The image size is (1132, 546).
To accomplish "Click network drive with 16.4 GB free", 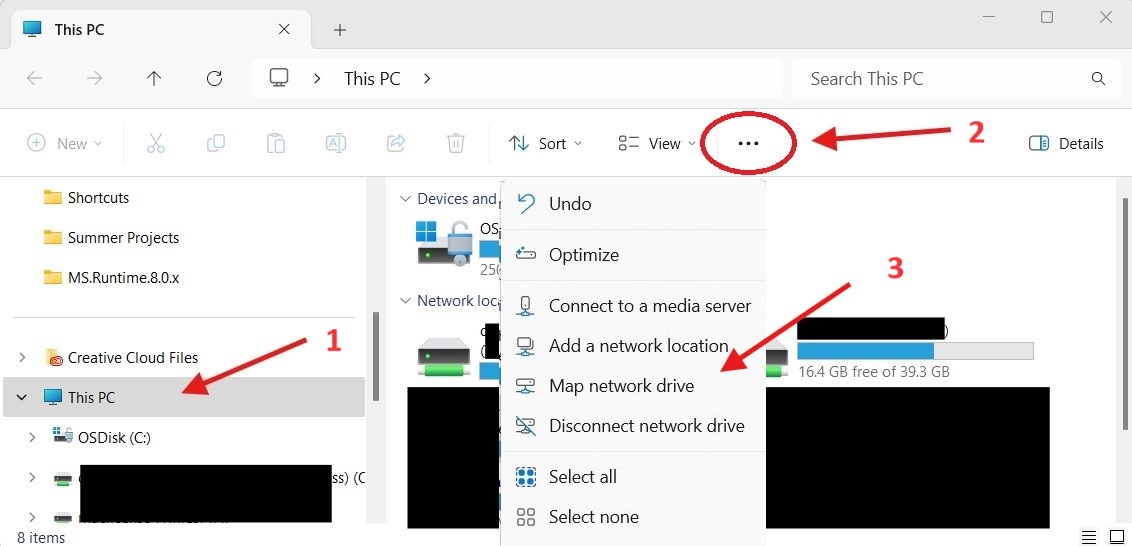I will [x=900, y=350].
